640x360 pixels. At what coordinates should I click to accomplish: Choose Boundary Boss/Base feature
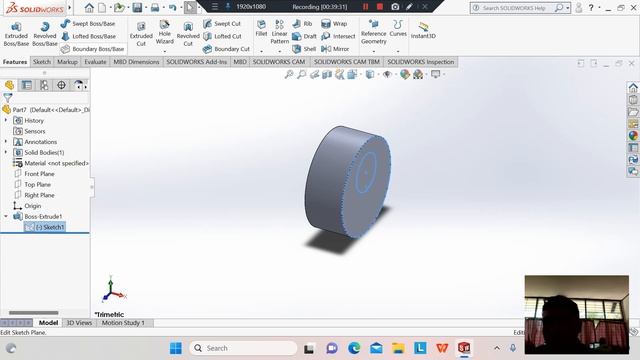(93, 49)
